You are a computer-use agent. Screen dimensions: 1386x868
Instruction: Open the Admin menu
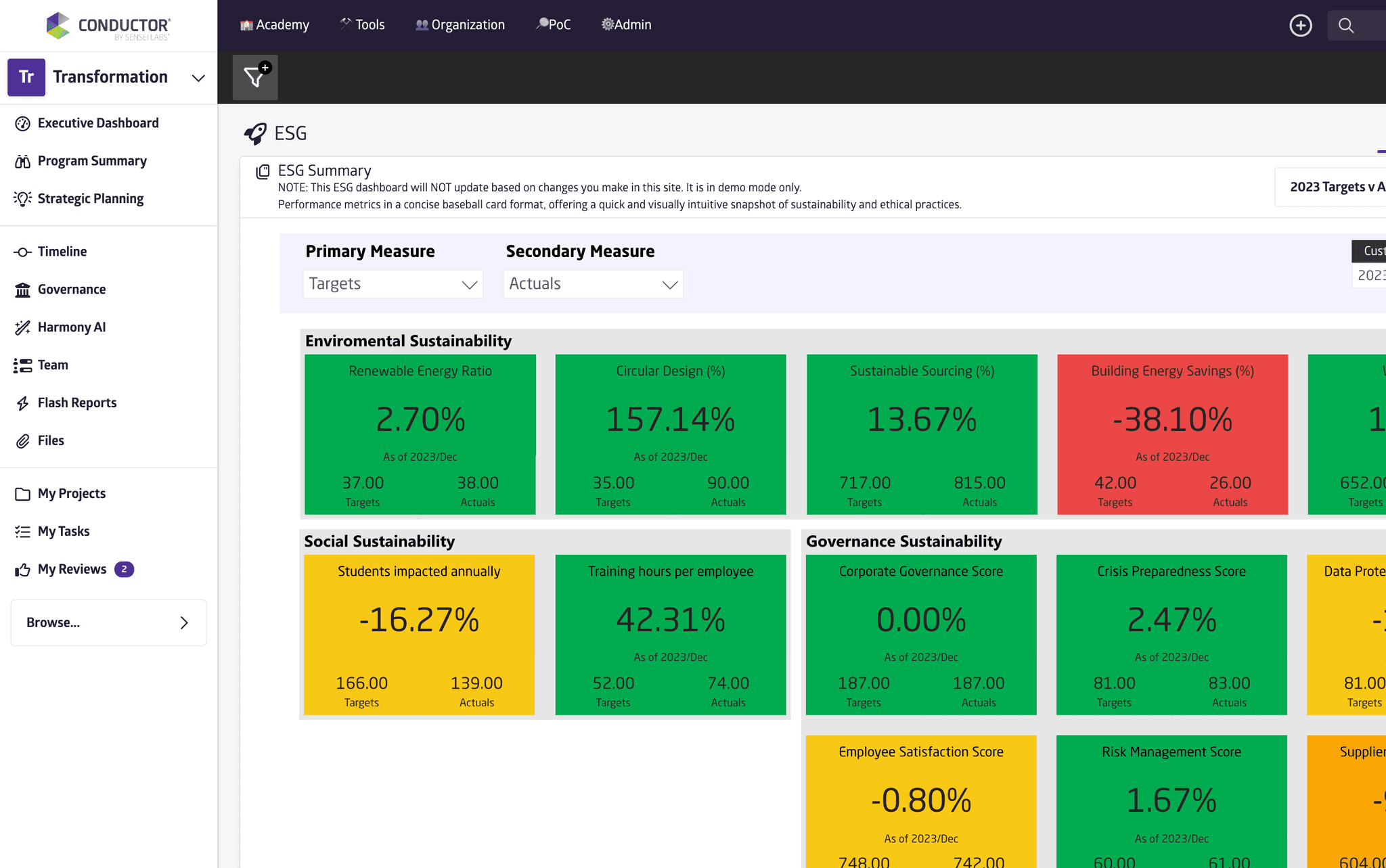pos(627,25)
